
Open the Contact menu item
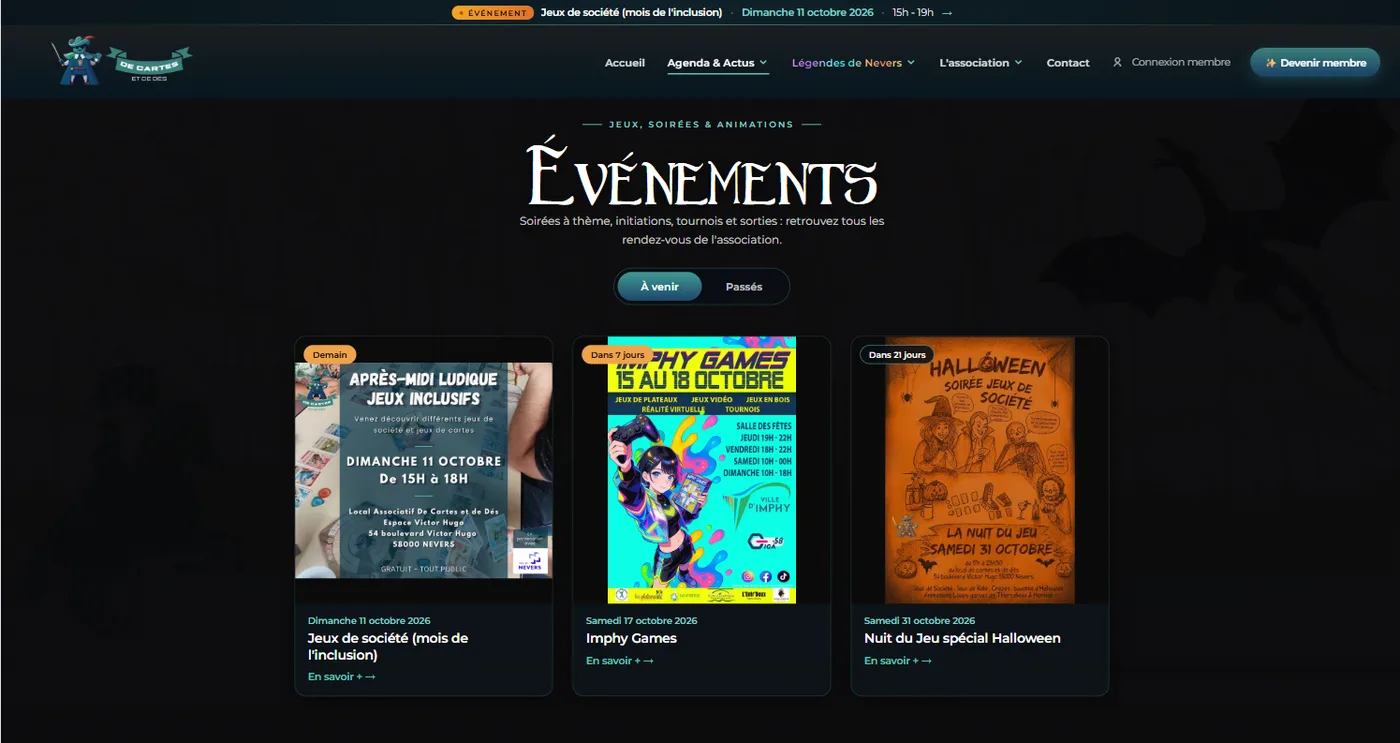(1068, 63)
